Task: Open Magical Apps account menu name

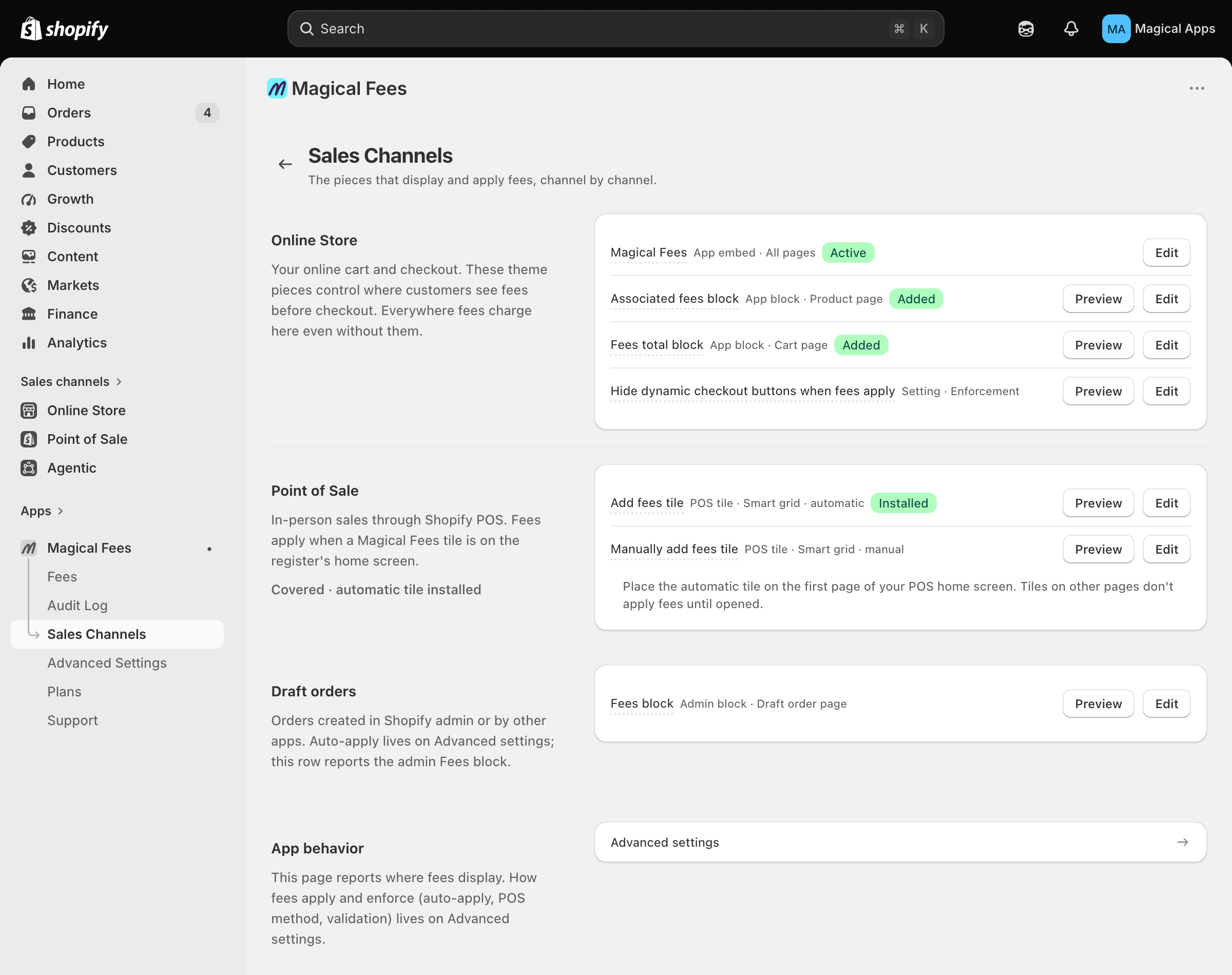Action: (x=1175, y=29)
